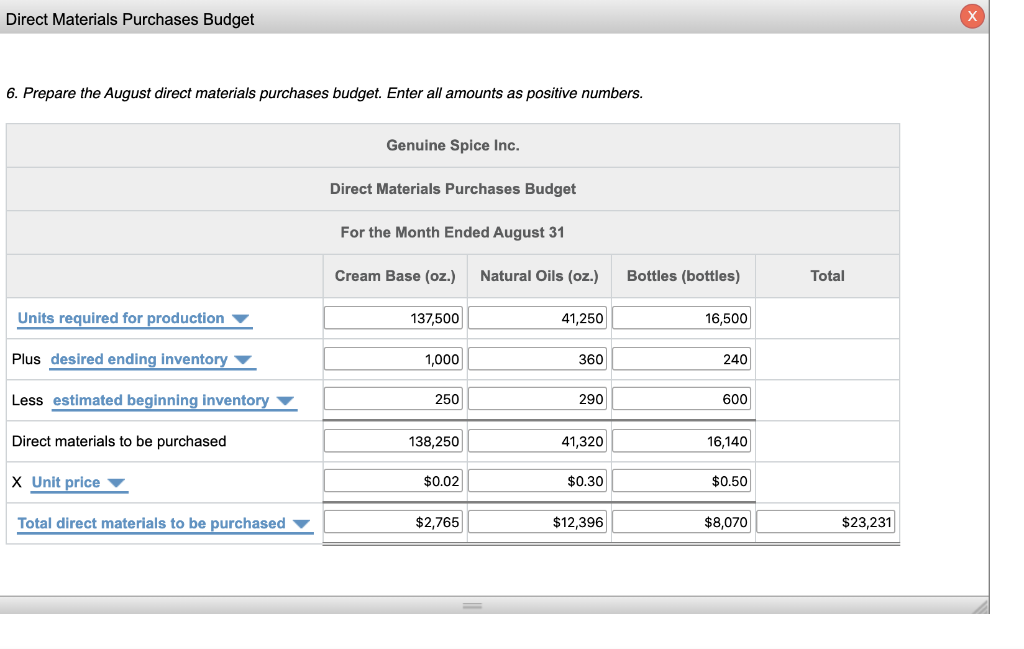The width and height of the screenshot is (1024, 649).
Task: Edit Bottles beginning inventory field 600
Action: 681,399
